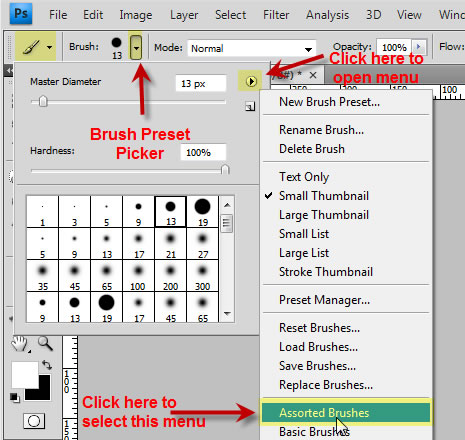
Task: Switch to Stroke Thumbnail view
Action: pyautogui.click(x=326, y=272)
